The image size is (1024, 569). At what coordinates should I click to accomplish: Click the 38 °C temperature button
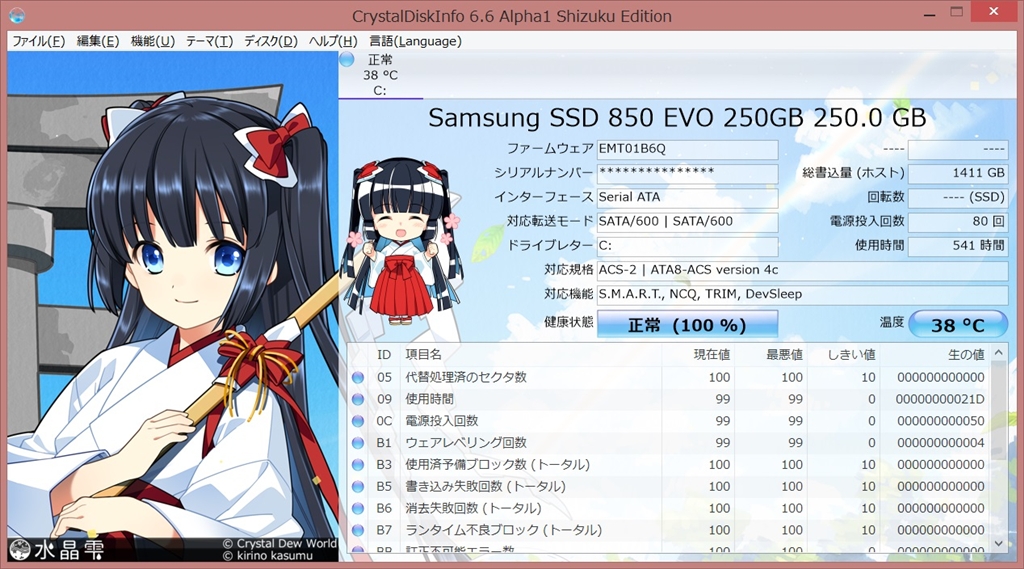(958, 325)
